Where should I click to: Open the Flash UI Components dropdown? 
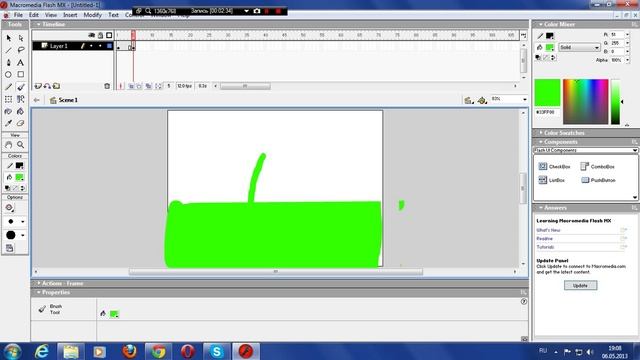pos(586,150)
